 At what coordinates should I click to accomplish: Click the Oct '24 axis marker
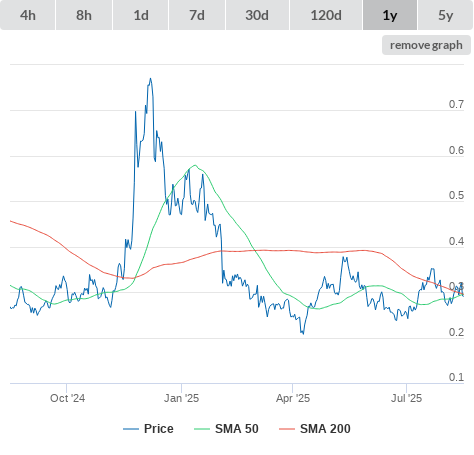(x=67, y=398)
